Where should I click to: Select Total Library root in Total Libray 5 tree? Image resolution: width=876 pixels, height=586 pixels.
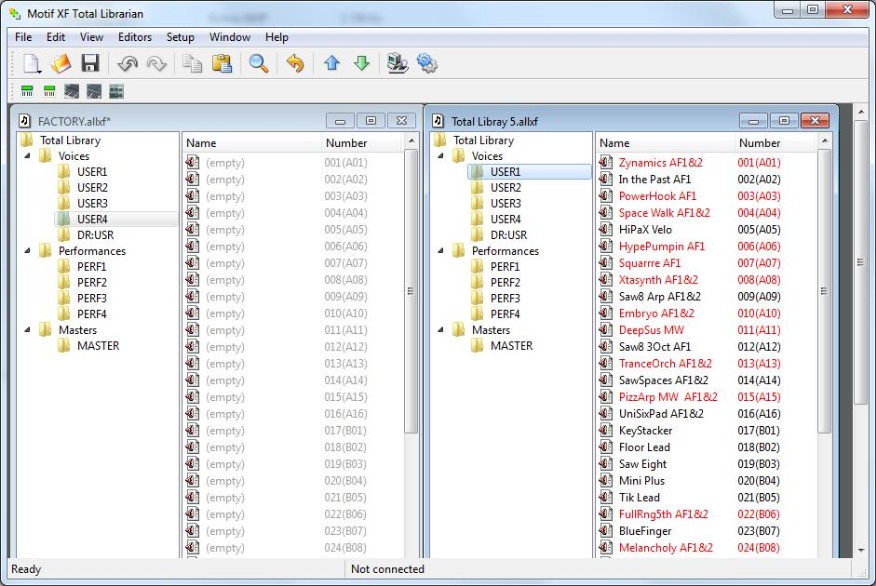click(483, 140)
